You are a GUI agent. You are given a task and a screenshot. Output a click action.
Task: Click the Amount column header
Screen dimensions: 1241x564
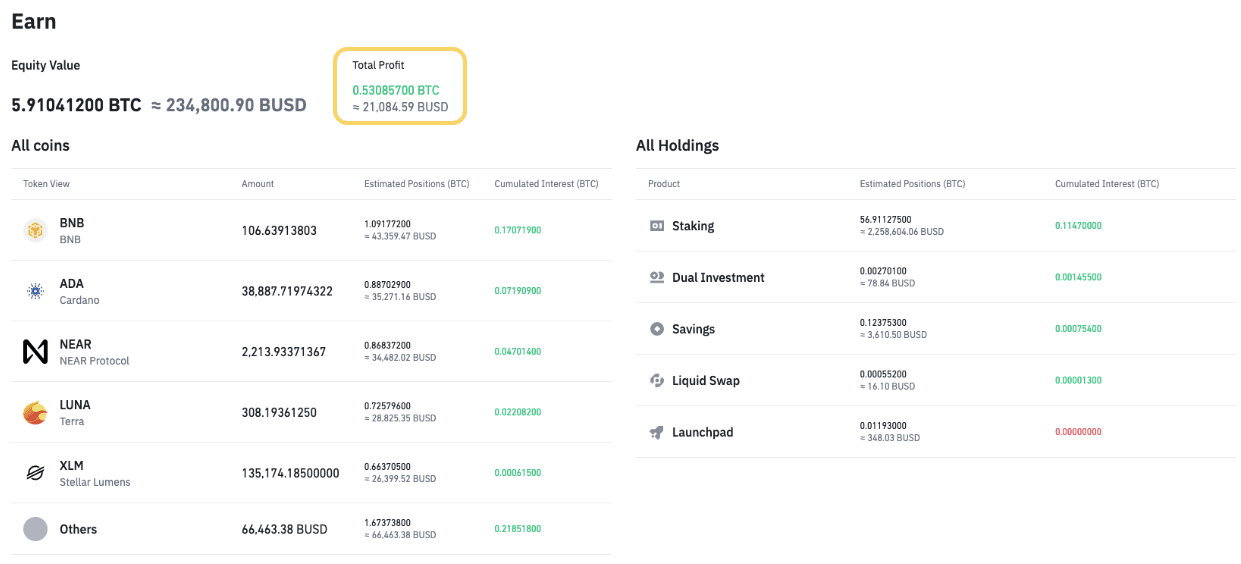pos(257,184)
